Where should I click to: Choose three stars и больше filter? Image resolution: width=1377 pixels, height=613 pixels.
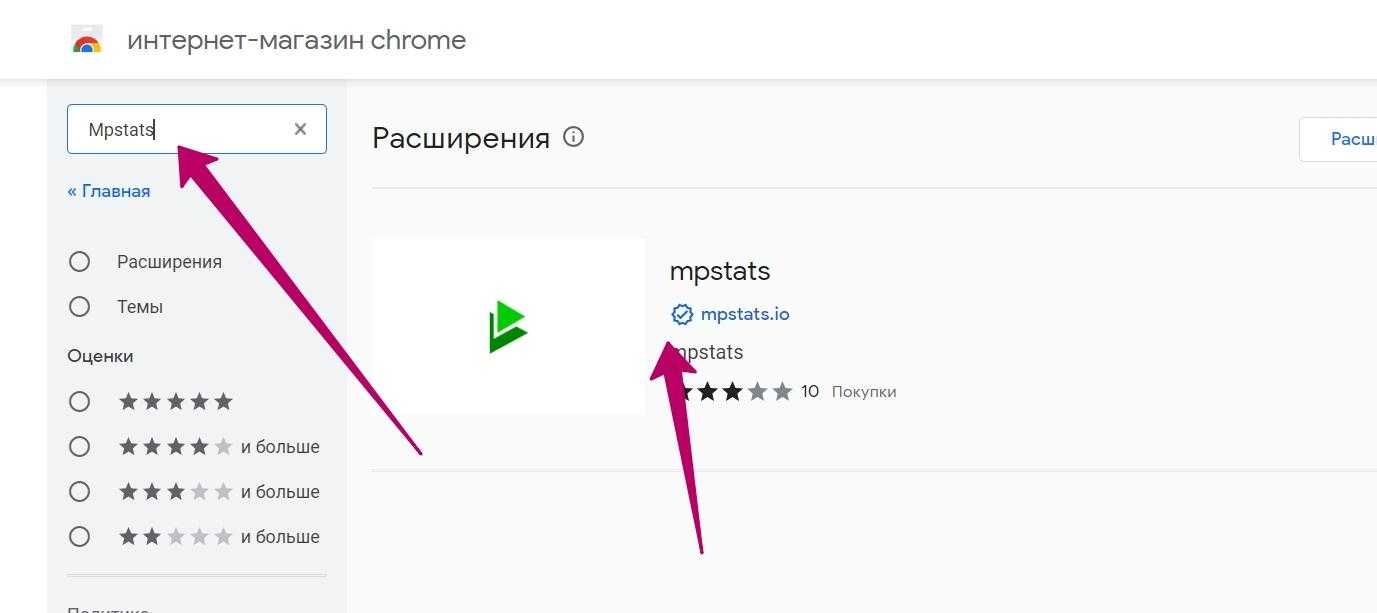(80, 492)
